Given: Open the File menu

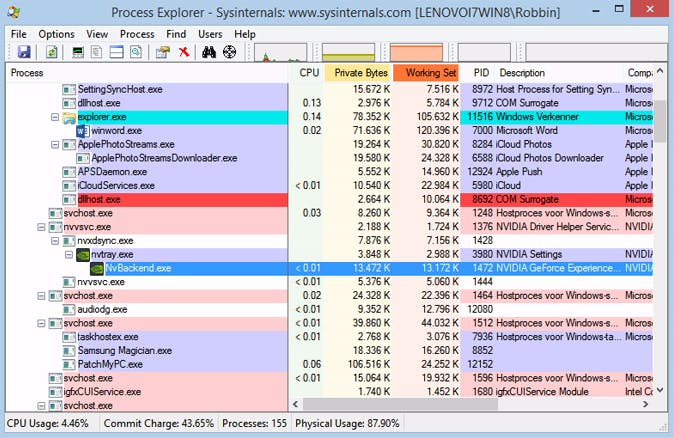Looking at the screenshot, I should tap(18, 34).
